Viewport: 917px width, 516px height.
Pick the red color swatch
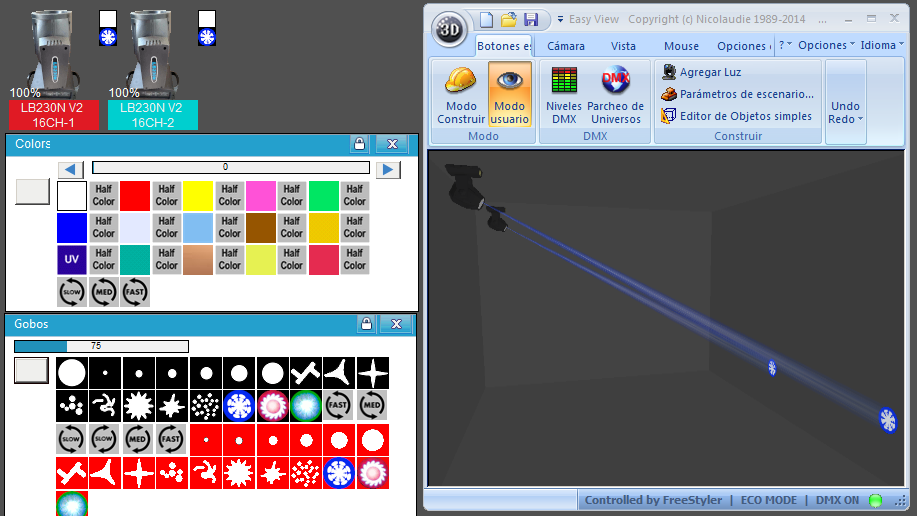[135, 195]
